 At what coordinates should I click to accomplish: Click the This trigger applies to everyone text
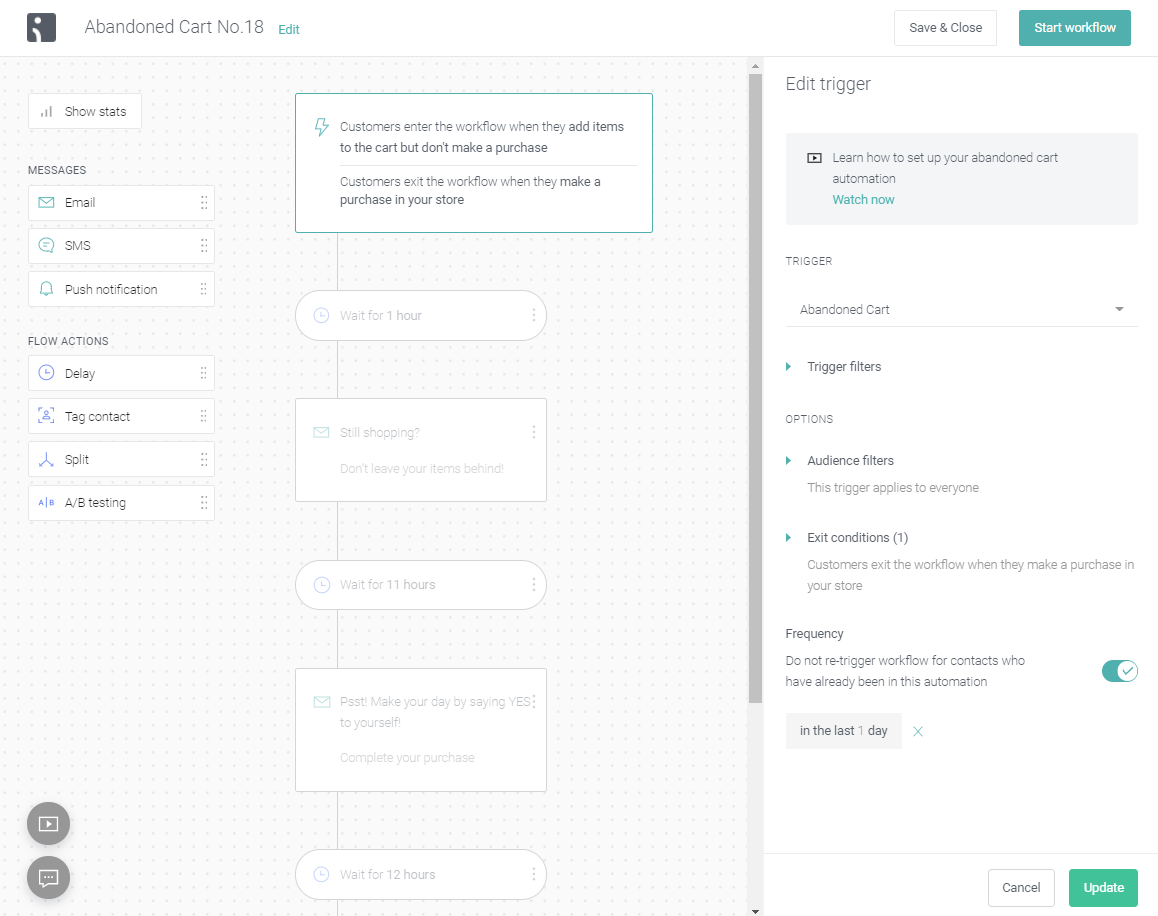pyautogui.click(x=893, y=488)
